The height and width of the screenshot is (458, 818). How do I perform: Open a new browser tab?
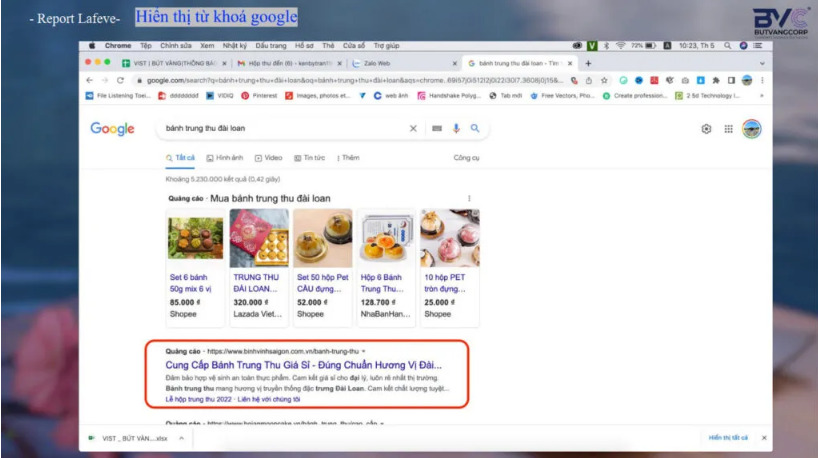tap(588, 63)
